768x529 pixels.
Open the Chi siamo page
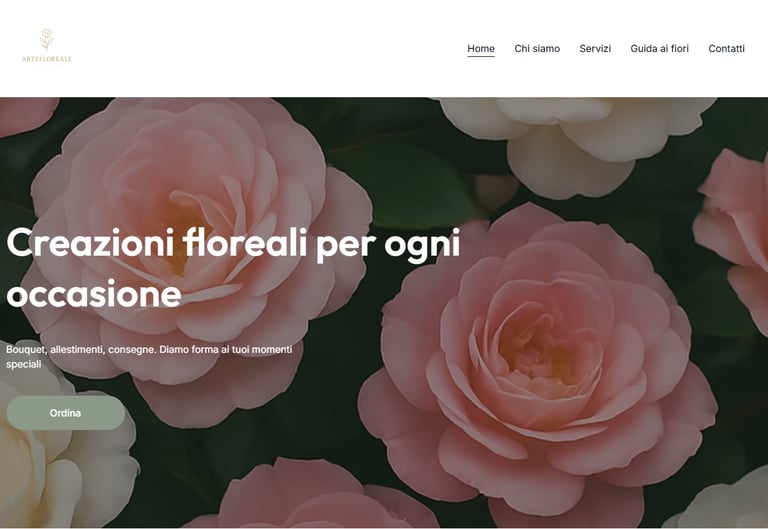tap(537, 48)
